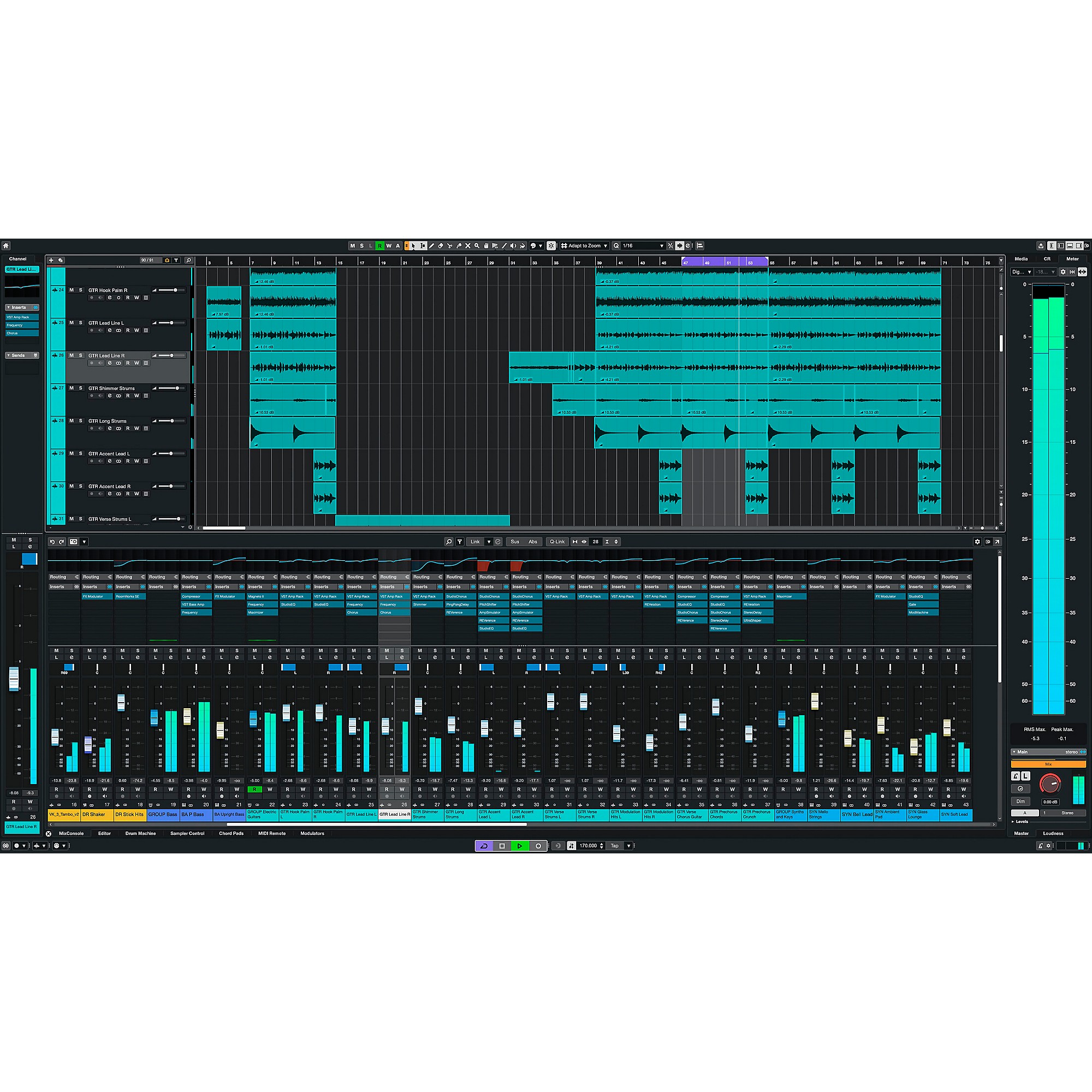Activate the Mute tool (X icon)
The height and width of the screenshot is (1092, 1092).
[x=468, y=246]
